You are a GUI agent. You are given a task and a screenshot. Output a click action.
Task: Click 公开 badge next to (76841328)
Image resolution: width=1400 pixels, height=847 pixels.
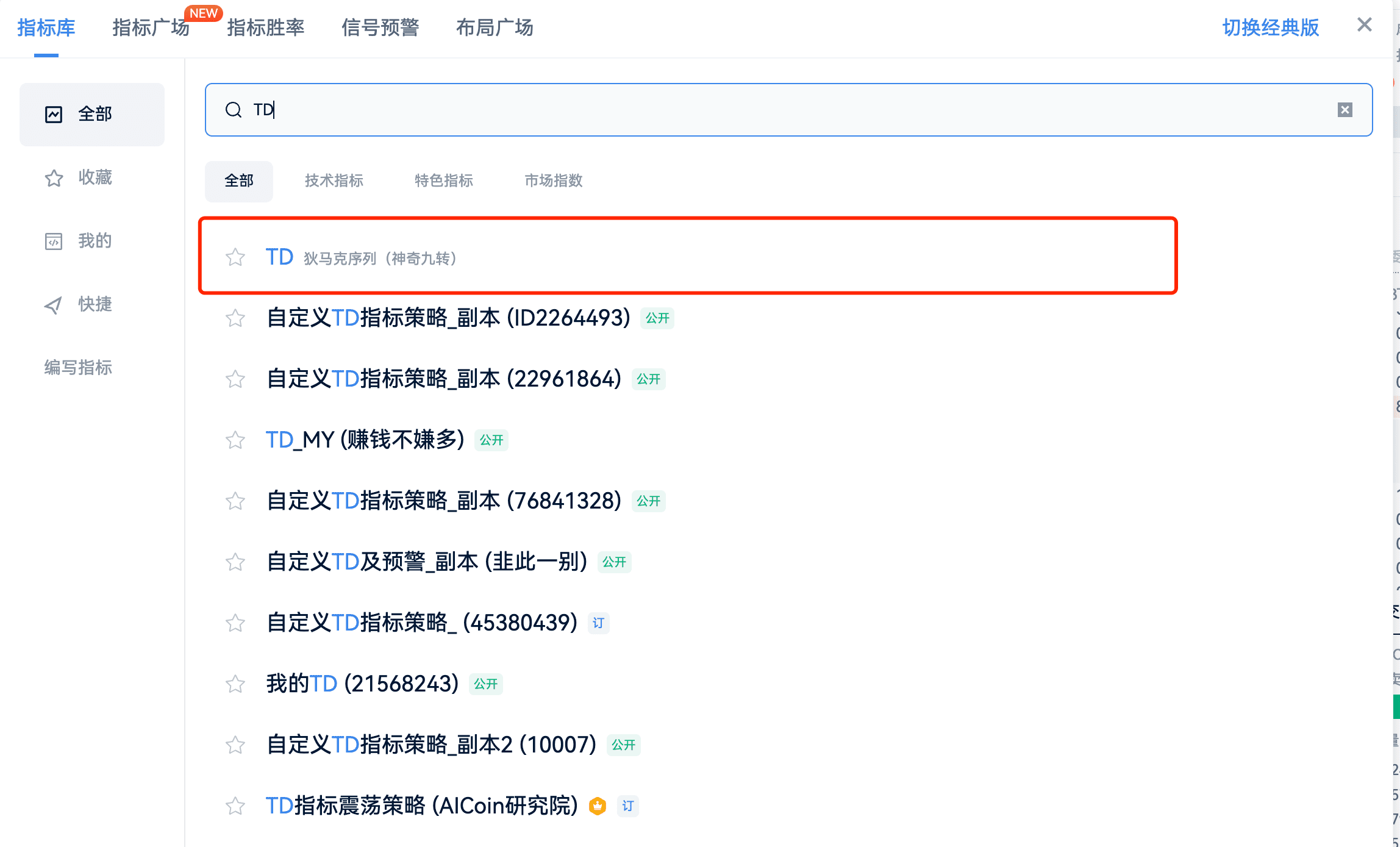[x=649, y=501]
